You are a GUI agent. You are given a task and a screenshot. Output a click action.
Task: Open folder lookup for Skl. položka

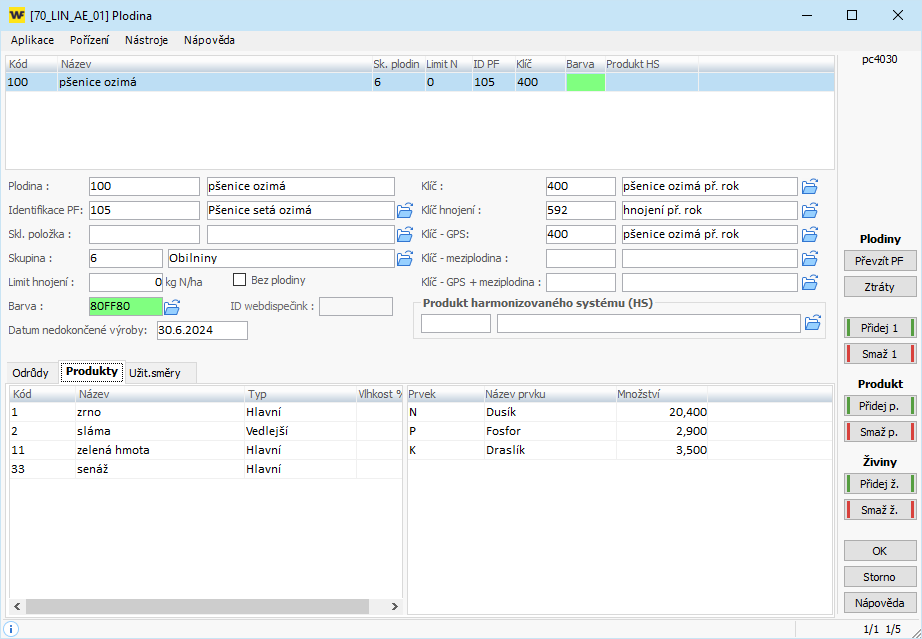pos(405,234)
